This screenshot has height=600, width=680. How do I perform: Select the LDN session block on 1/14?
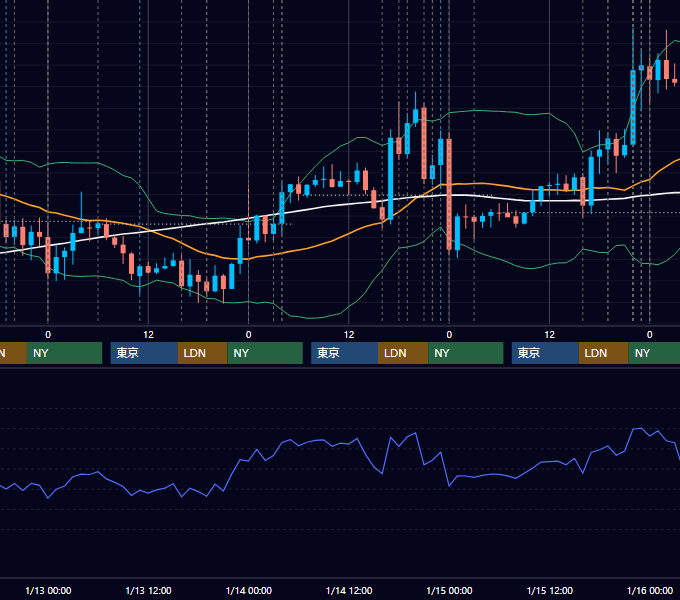pos(403,353)
